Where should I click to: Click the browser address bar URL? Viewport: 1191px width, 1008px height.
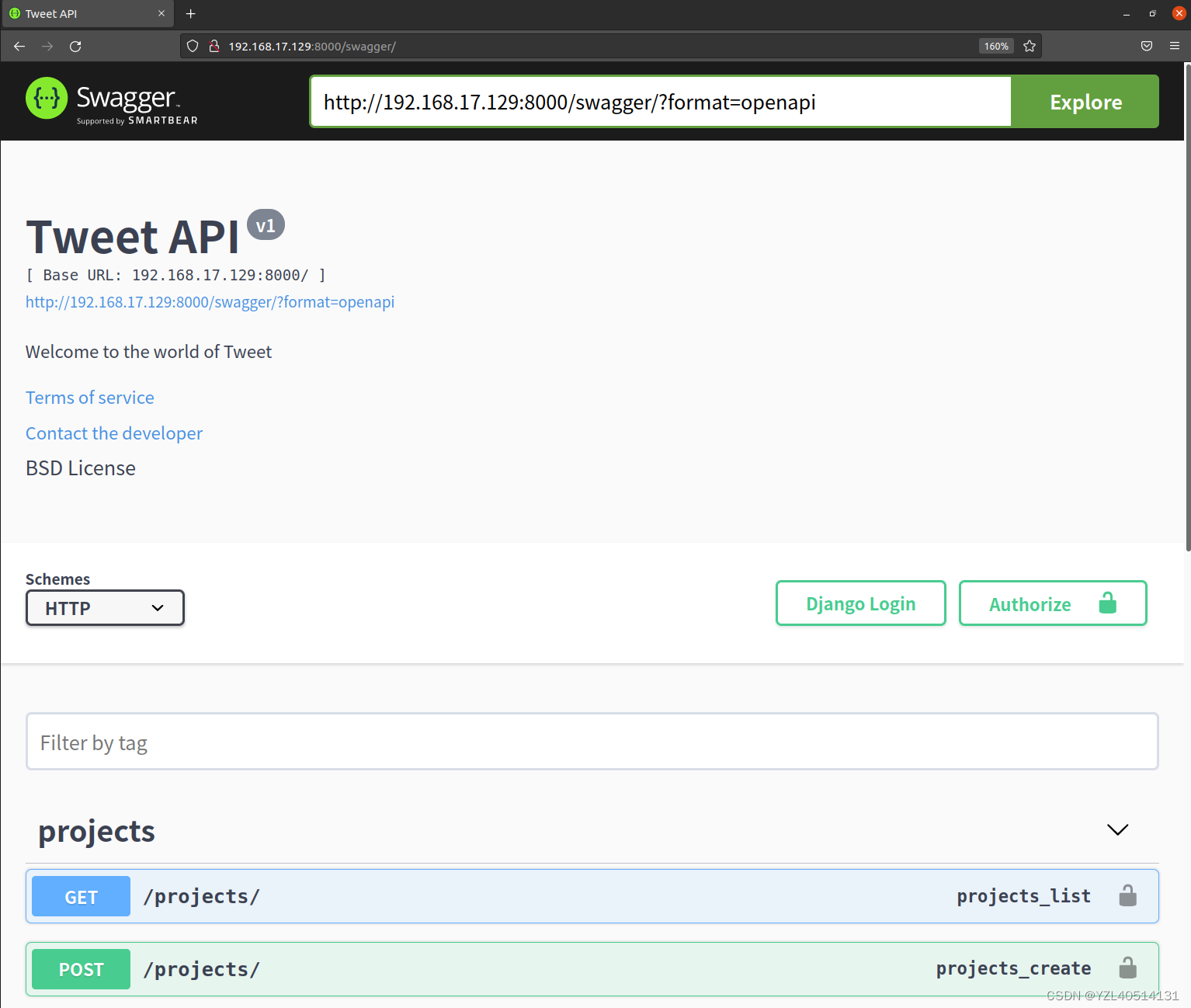point(312,47)
